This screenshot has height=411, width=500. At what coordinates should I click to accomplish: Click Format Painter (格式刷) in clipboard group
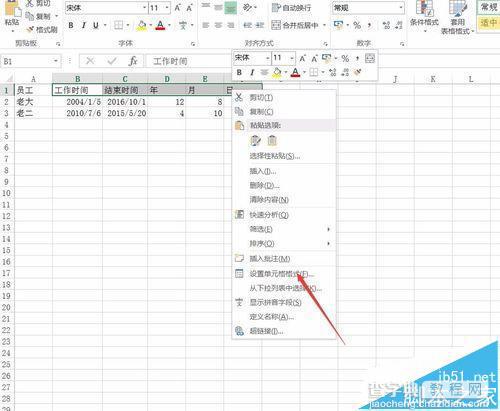(x=42, y=30)
